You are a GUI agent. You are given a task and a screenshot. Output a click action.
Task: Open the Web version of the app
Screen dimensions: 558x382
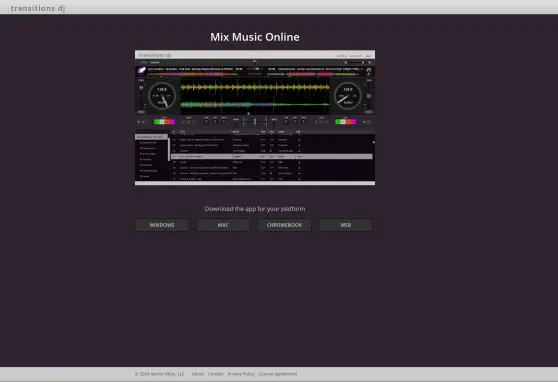346,225
